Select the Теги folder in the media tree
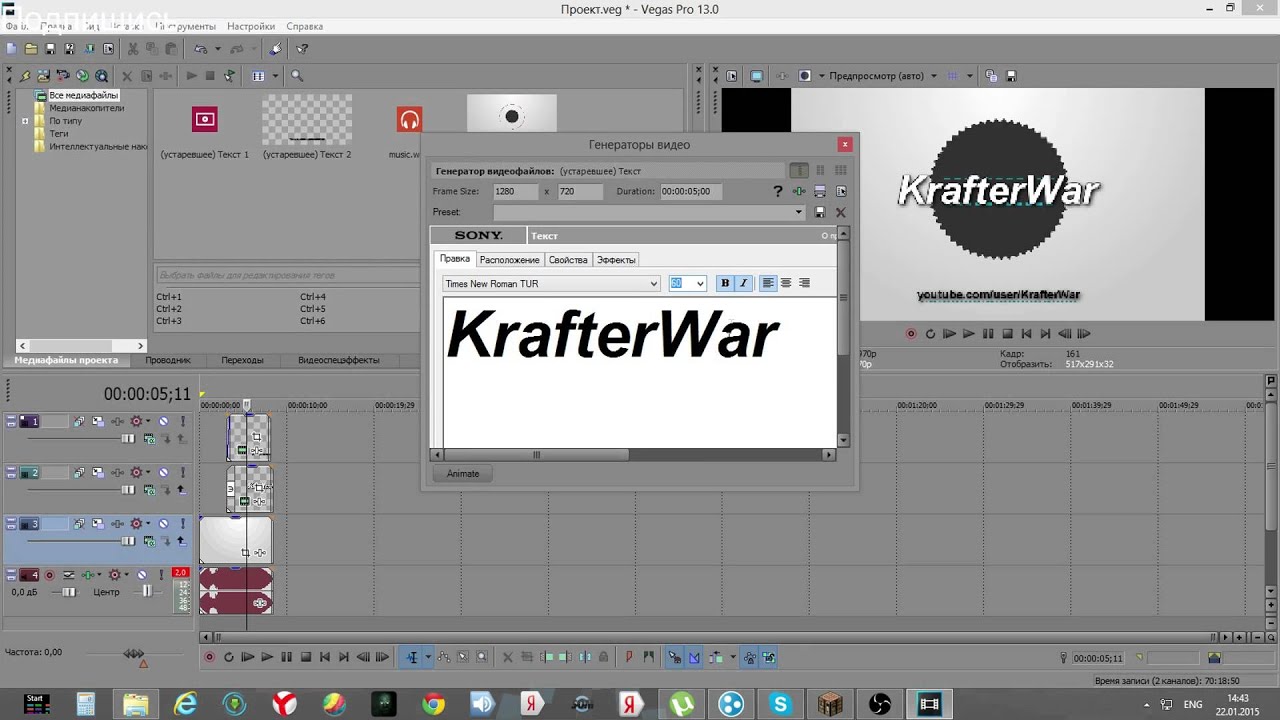This screenshot has height=720, width=1280. tap(59, 134)
